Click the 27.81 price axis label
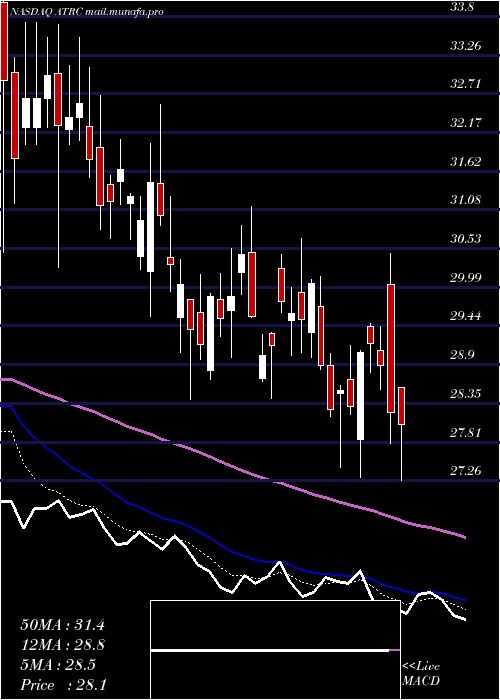 click(466, 432)
